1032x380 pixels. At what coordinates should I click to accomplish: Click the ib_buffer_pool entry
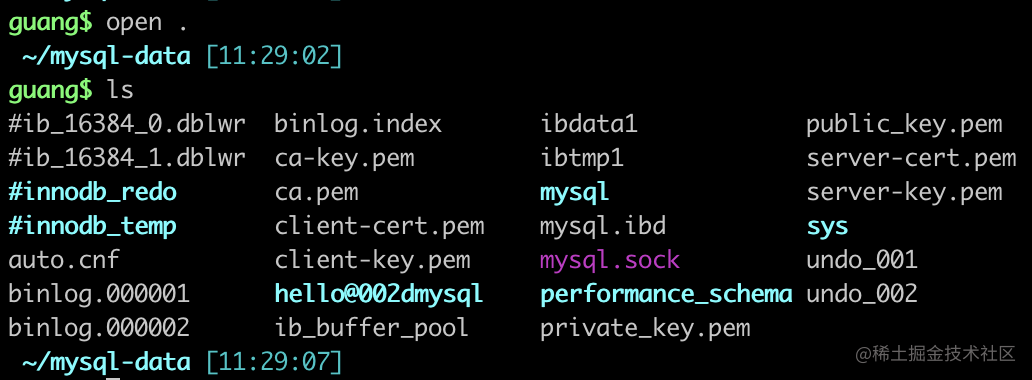(x=372, y=328)
